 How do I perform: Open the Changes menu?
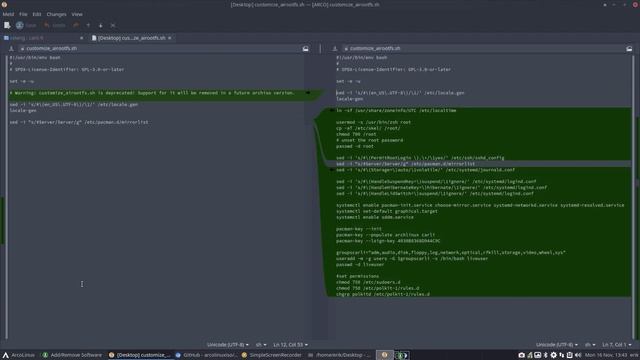(56, 14)
